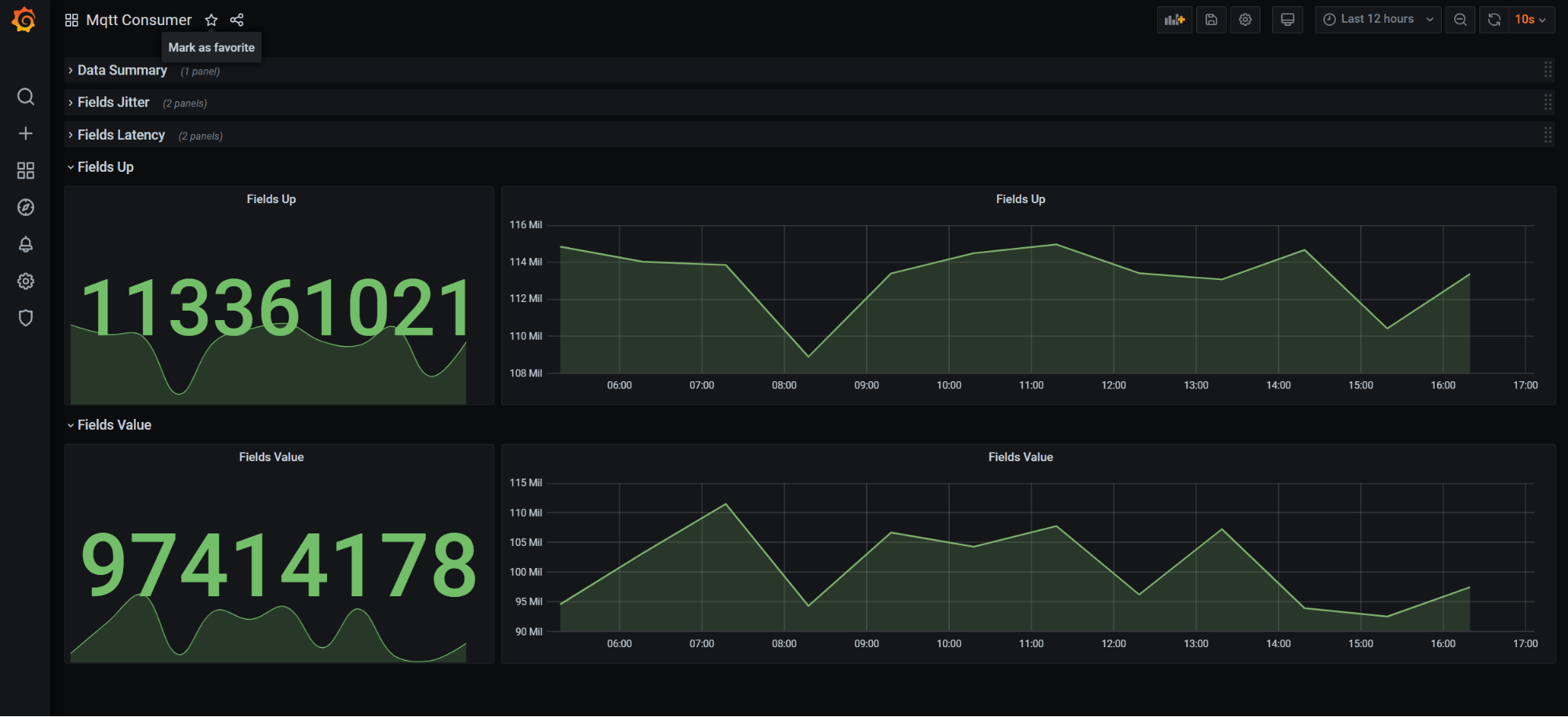Open the 10s refresh interval dropdown

pos(1530,19)
